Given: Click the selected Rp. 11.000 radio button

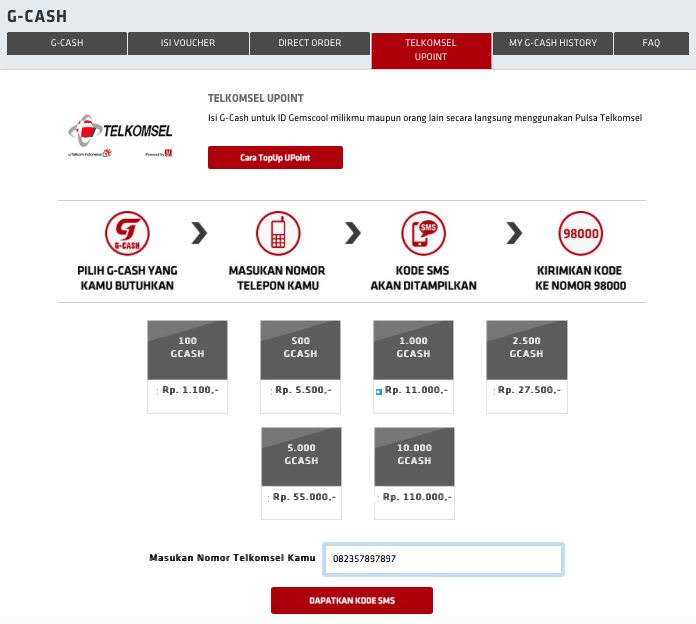Looking at the screenshot, I should pyautogui.click(x=379, y=392).
